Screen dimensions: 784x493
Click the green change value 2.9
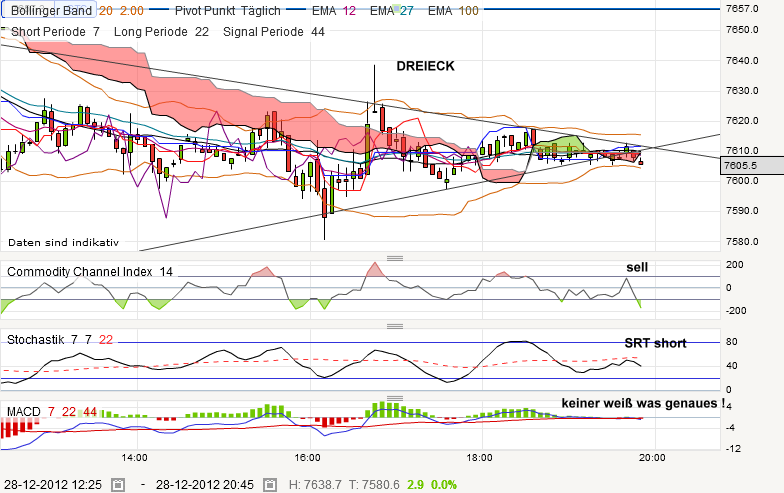(415, 484)
